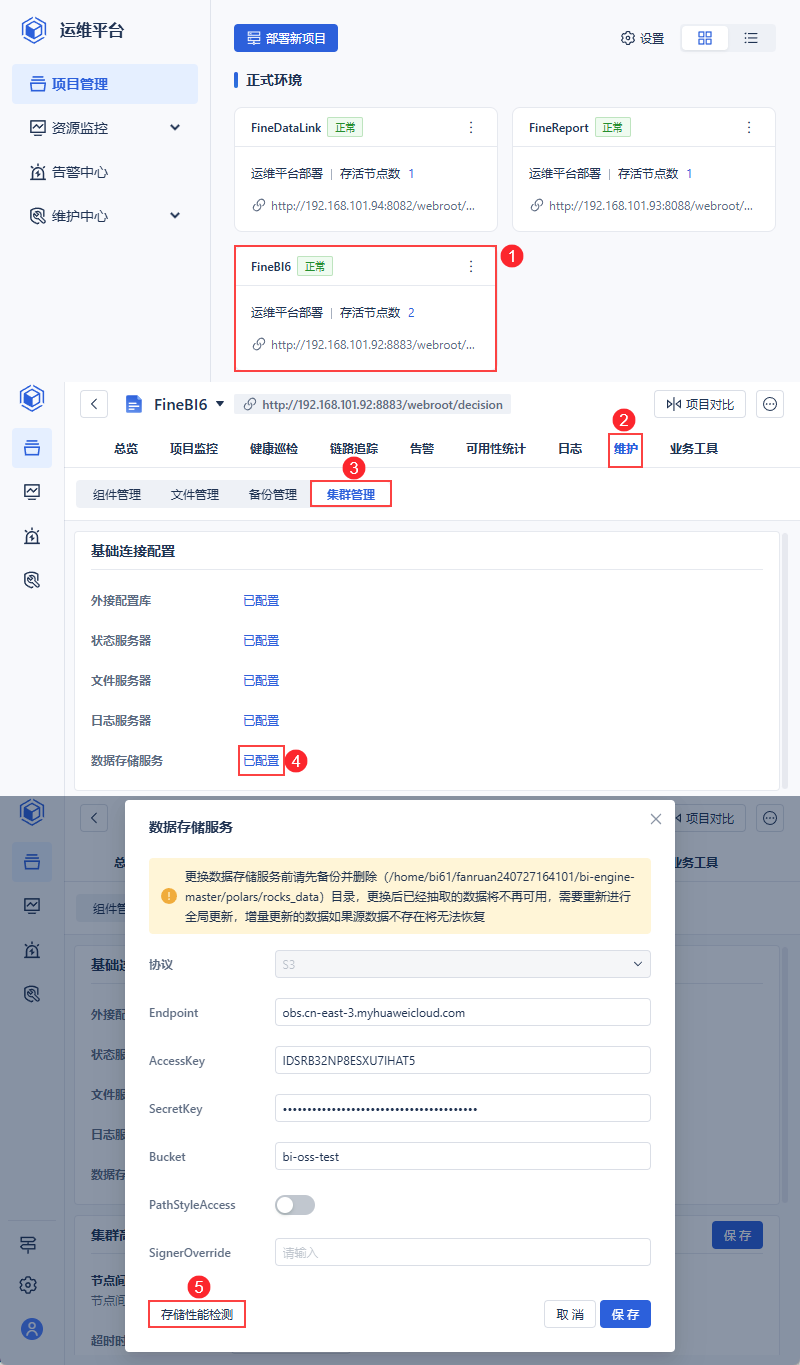Expand the 资源监控 sidebar chevron
Screen dimensions: 800x1365
(x=175, y=128)
